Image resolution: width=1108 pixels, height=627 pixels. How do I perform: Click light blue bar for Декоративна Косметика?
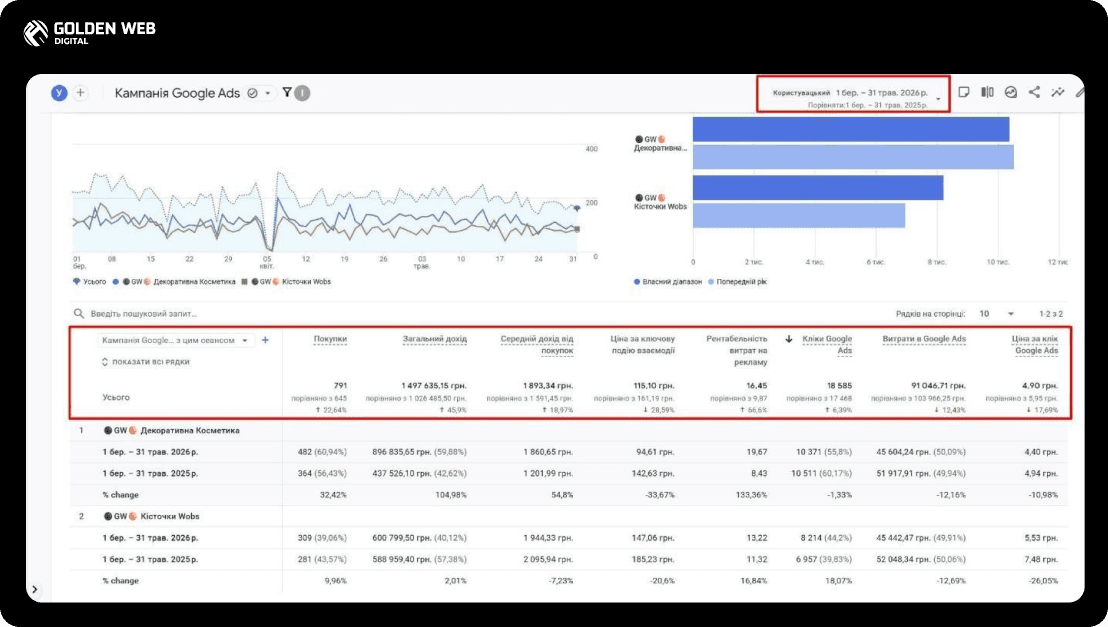pyautogui.click(x=853, y=157)
